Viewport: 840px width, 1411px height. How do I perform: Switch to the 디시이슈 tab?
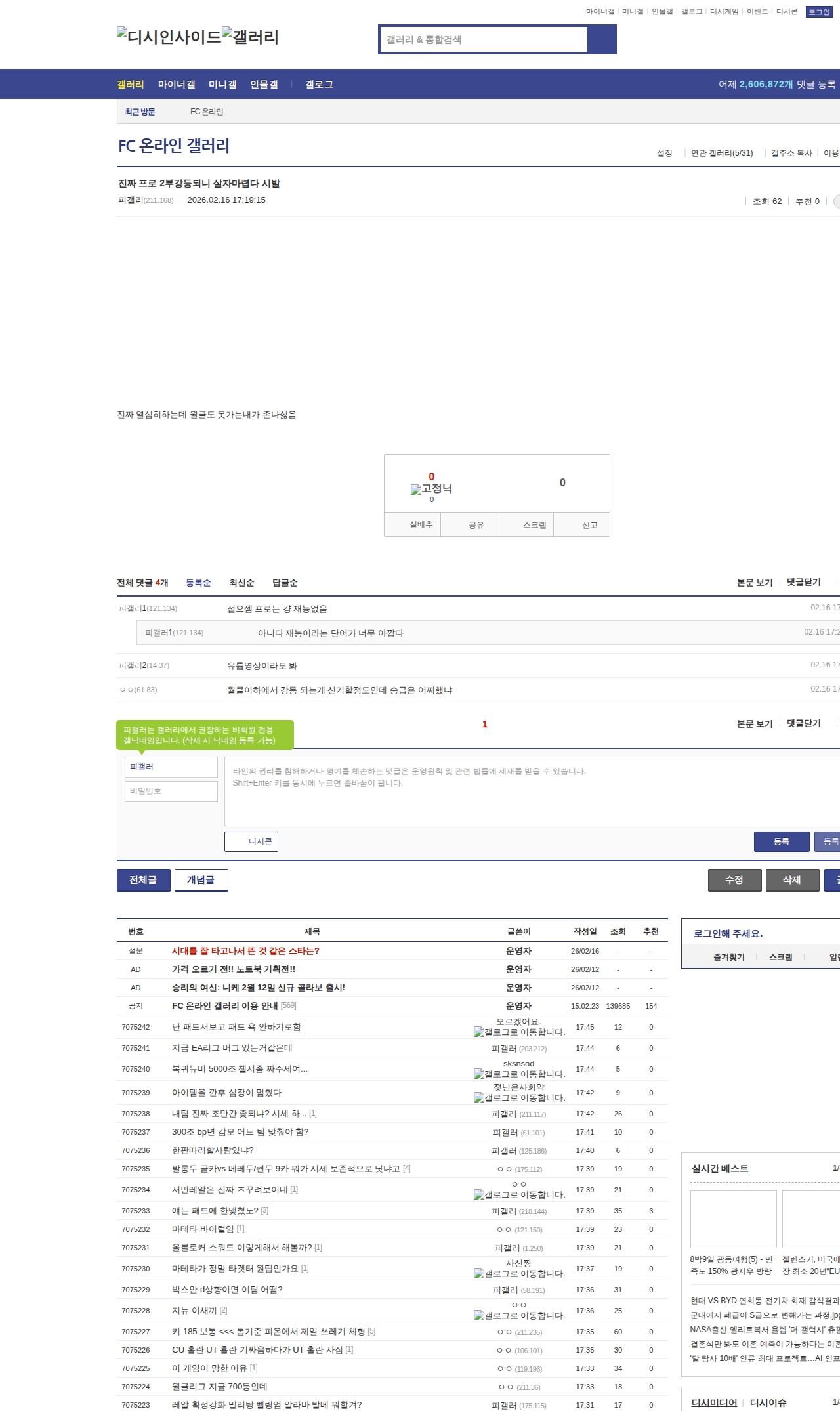point(768,1402)
